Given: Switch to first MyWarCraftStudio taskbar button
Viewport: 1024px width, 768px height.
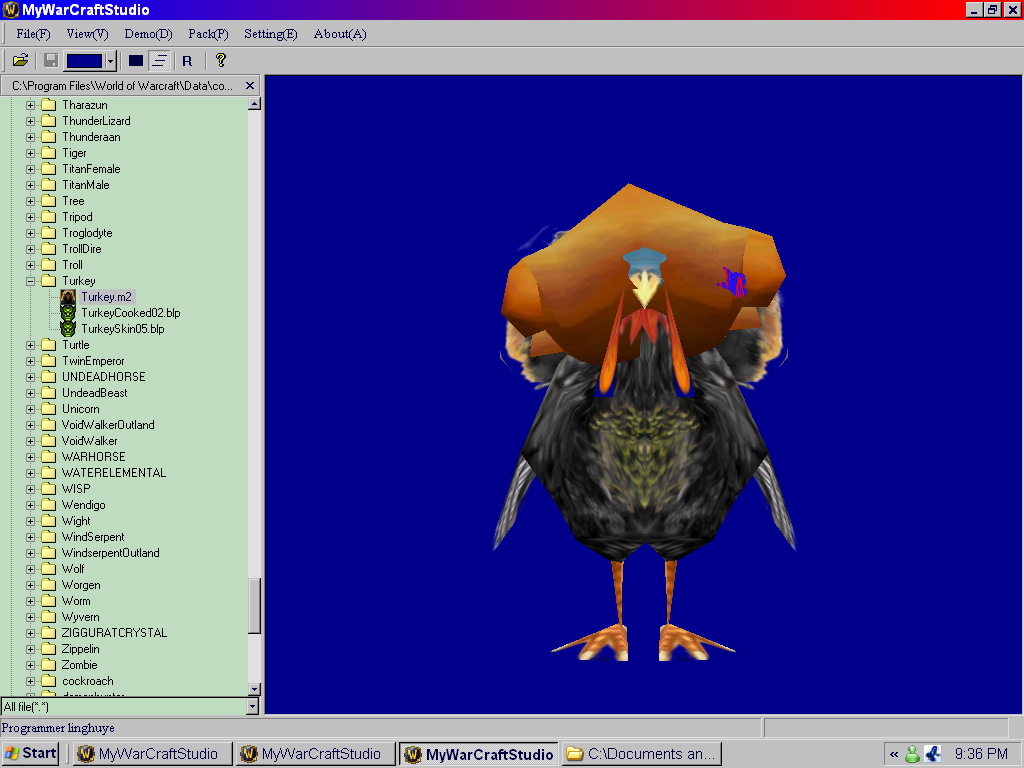Looking at the screenshot, I should [152, 754].
